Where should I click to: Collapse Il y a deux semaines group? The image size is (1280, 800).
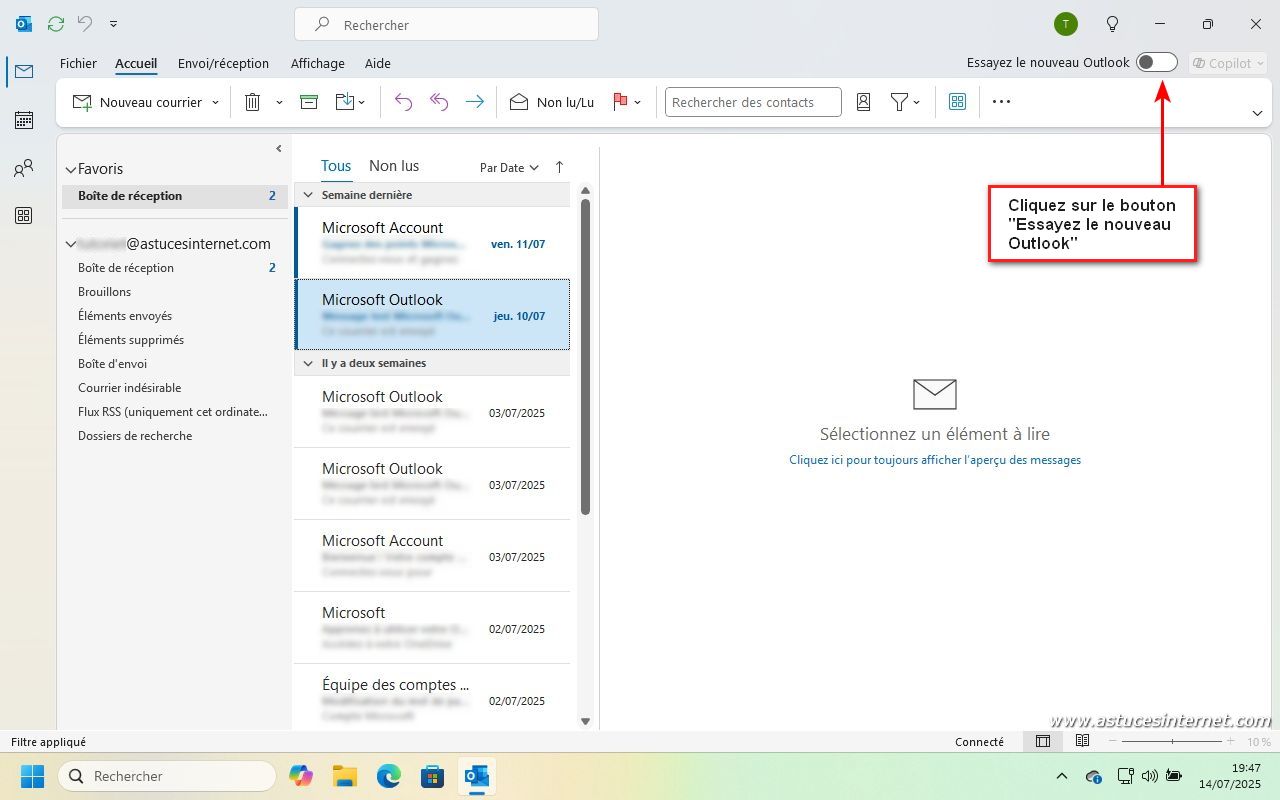click(308, 363)
